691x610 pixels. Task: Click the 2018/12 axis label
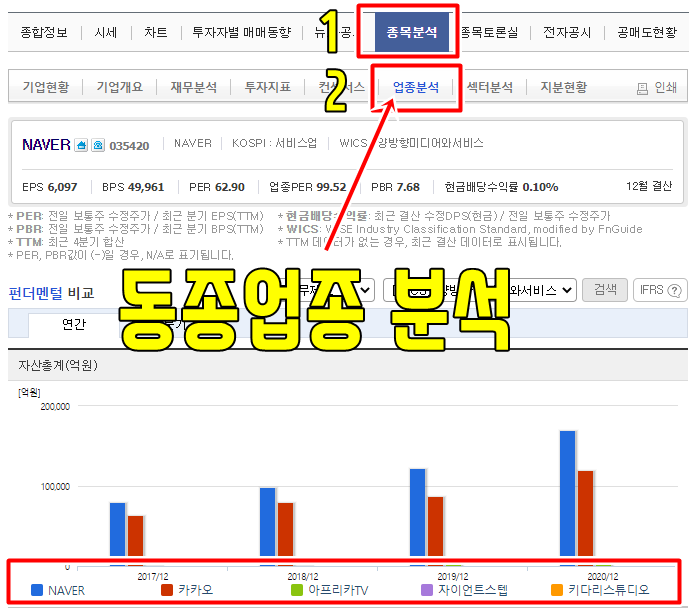(303, 577)
